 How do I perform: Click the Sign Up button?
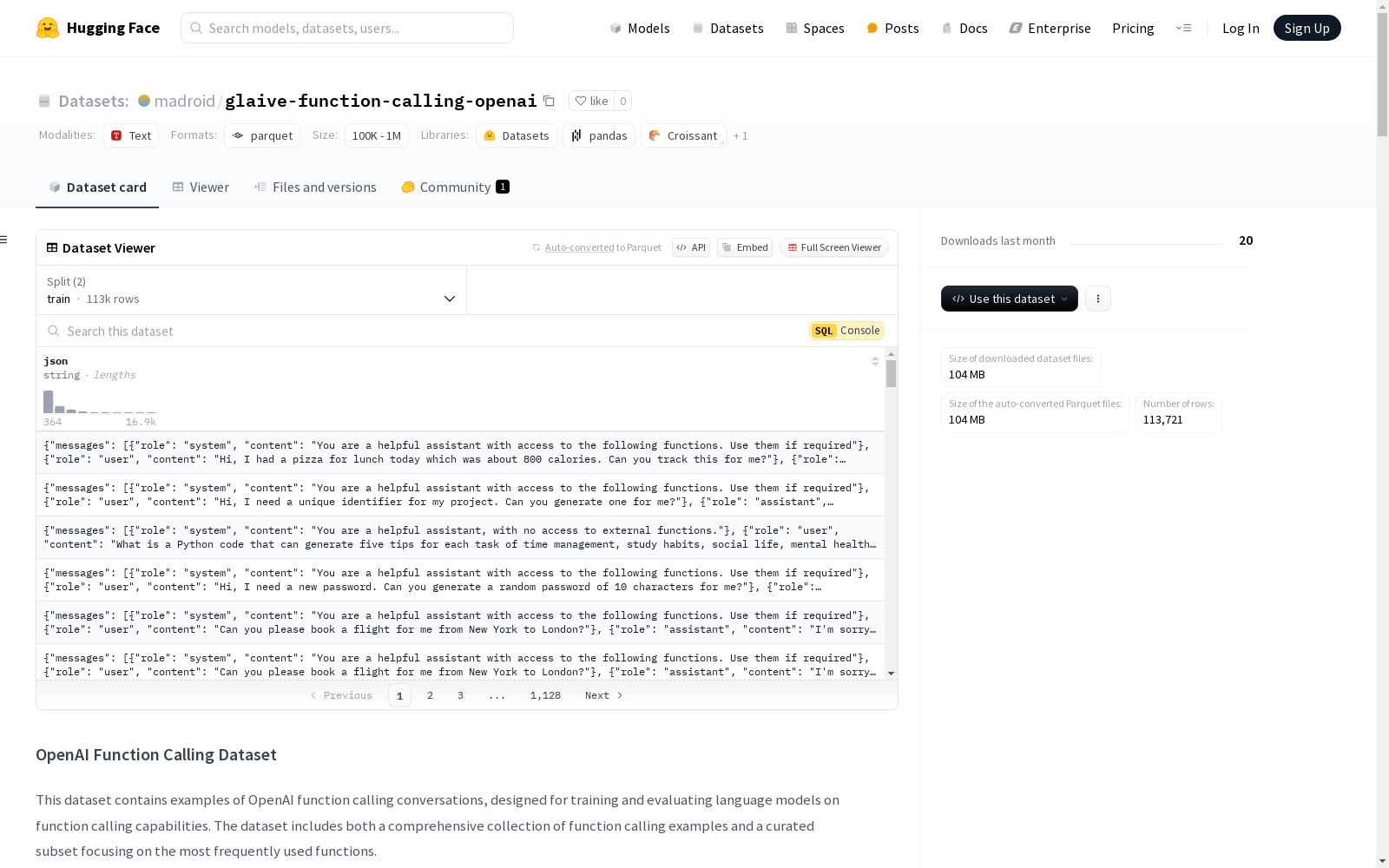coord(1307,27)
